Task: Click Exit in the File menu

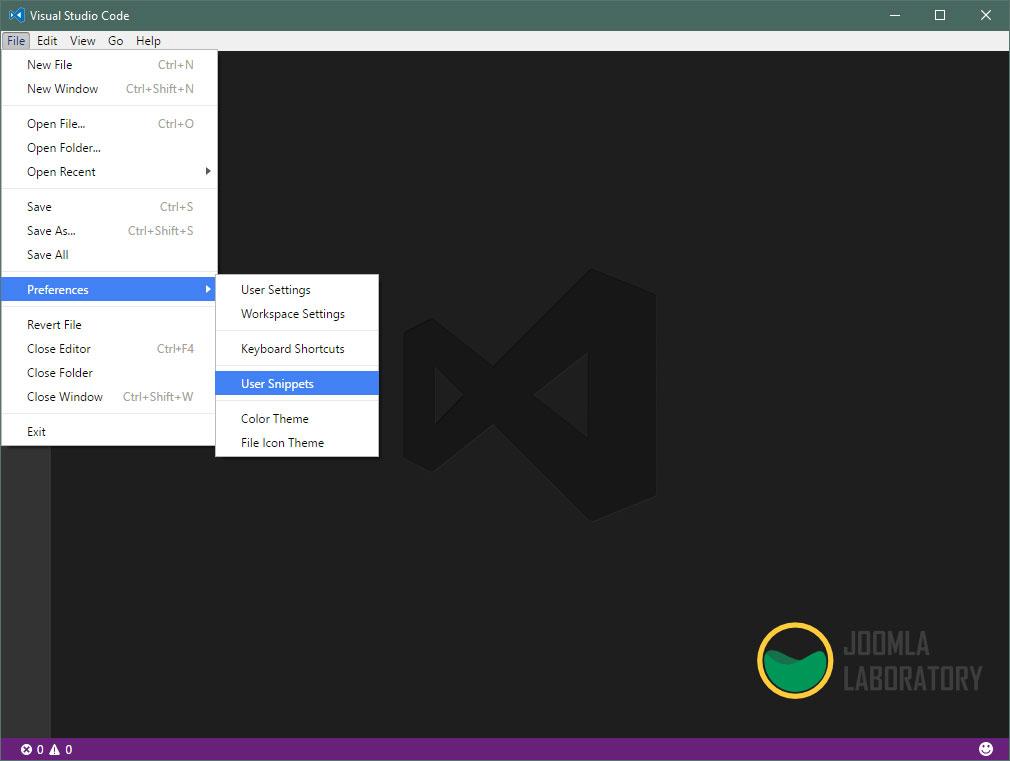Action: [x=110, y=431]
